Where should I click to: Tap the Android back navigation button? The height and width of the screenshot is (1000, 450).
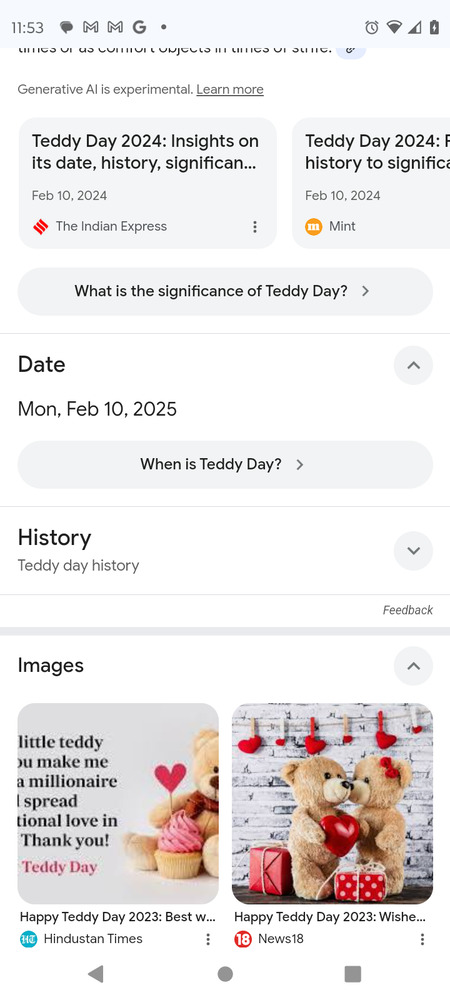(96, 974)
